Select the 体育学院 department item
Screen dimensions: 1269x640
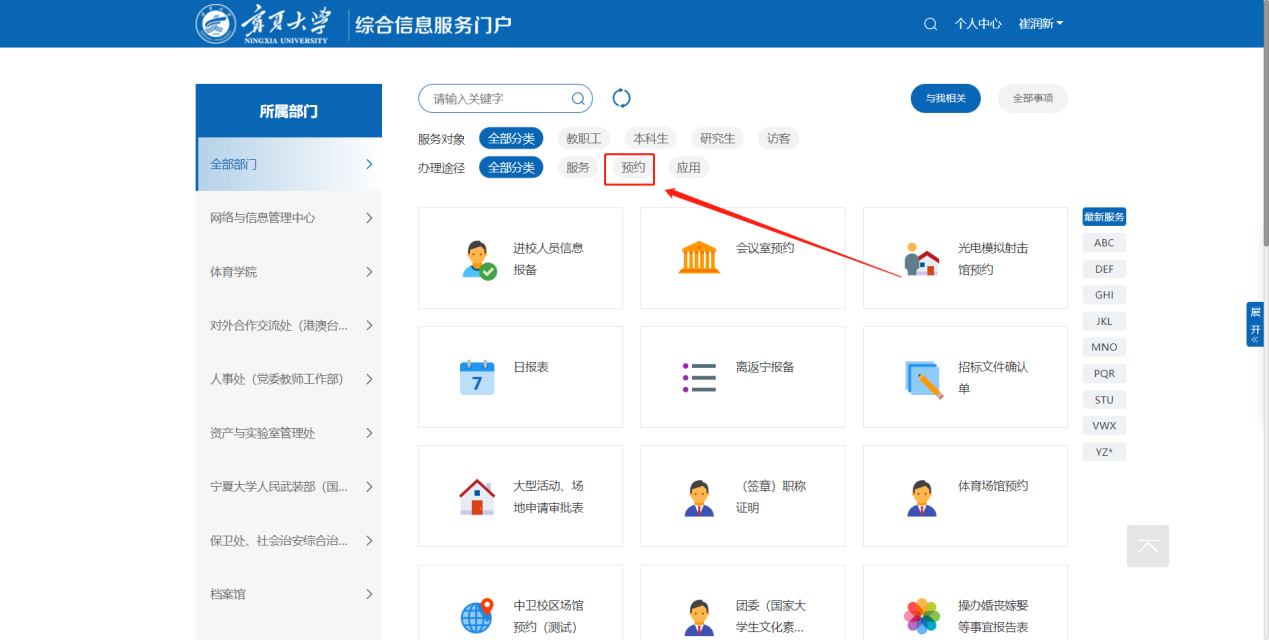coord(289,272)
